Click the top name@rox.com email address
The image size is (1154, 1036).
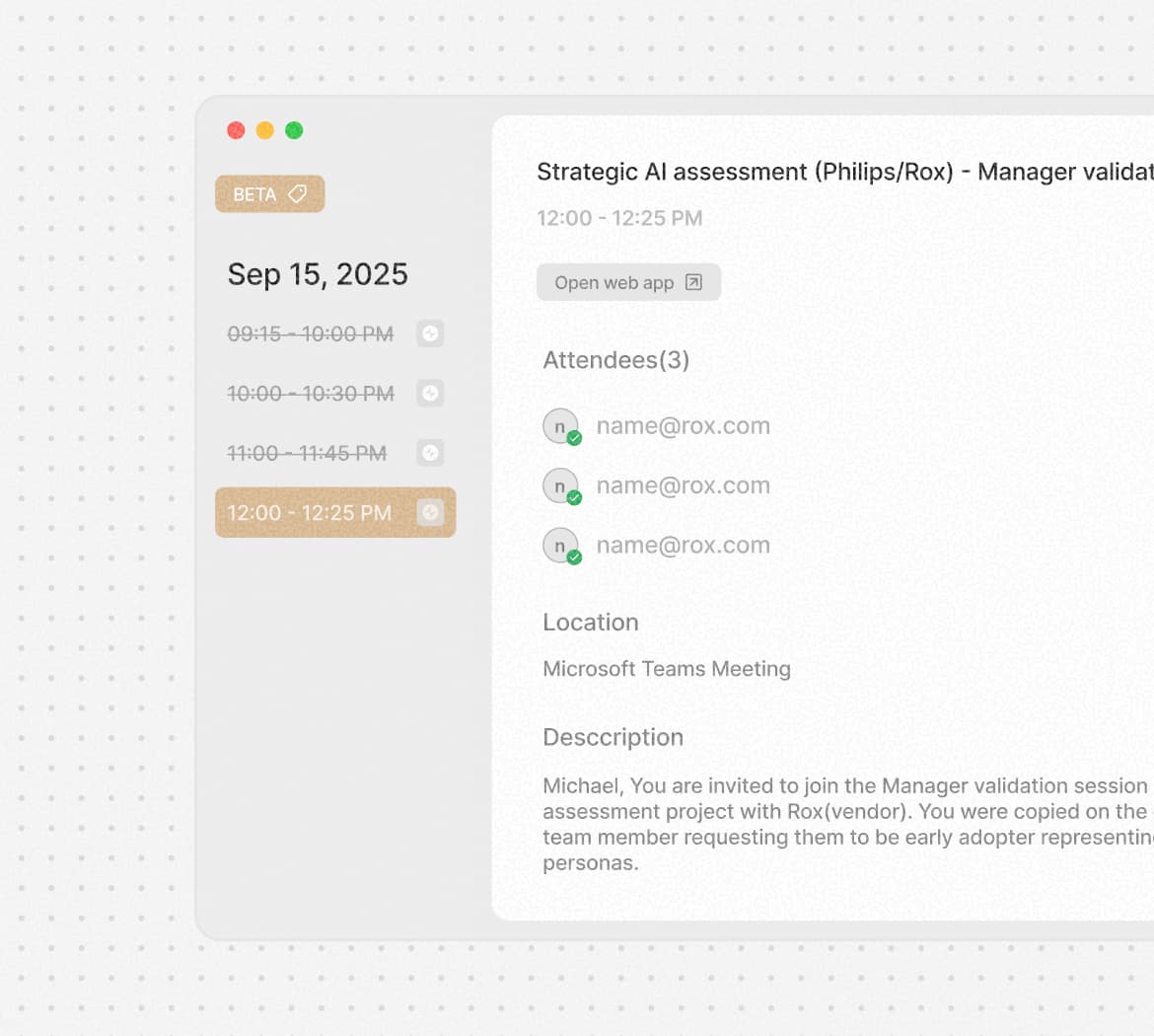[683, 426]
